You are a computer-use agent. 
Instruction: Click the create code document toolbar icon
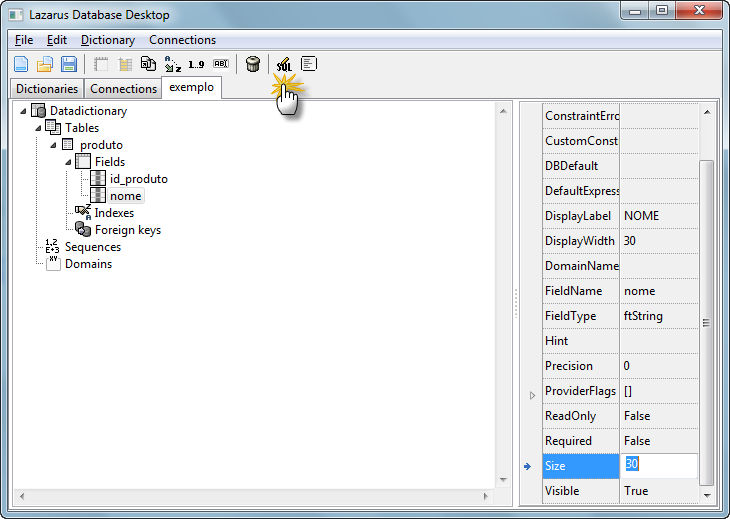(309, 64)
